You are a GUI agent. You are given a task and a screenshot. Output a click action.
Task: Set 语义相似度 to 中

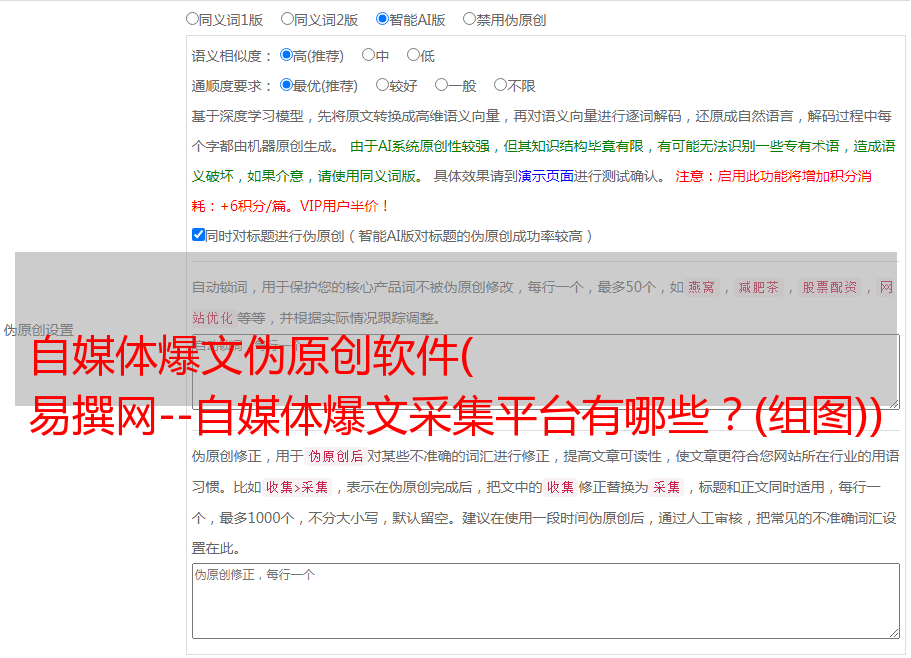(x=369, y=55)
